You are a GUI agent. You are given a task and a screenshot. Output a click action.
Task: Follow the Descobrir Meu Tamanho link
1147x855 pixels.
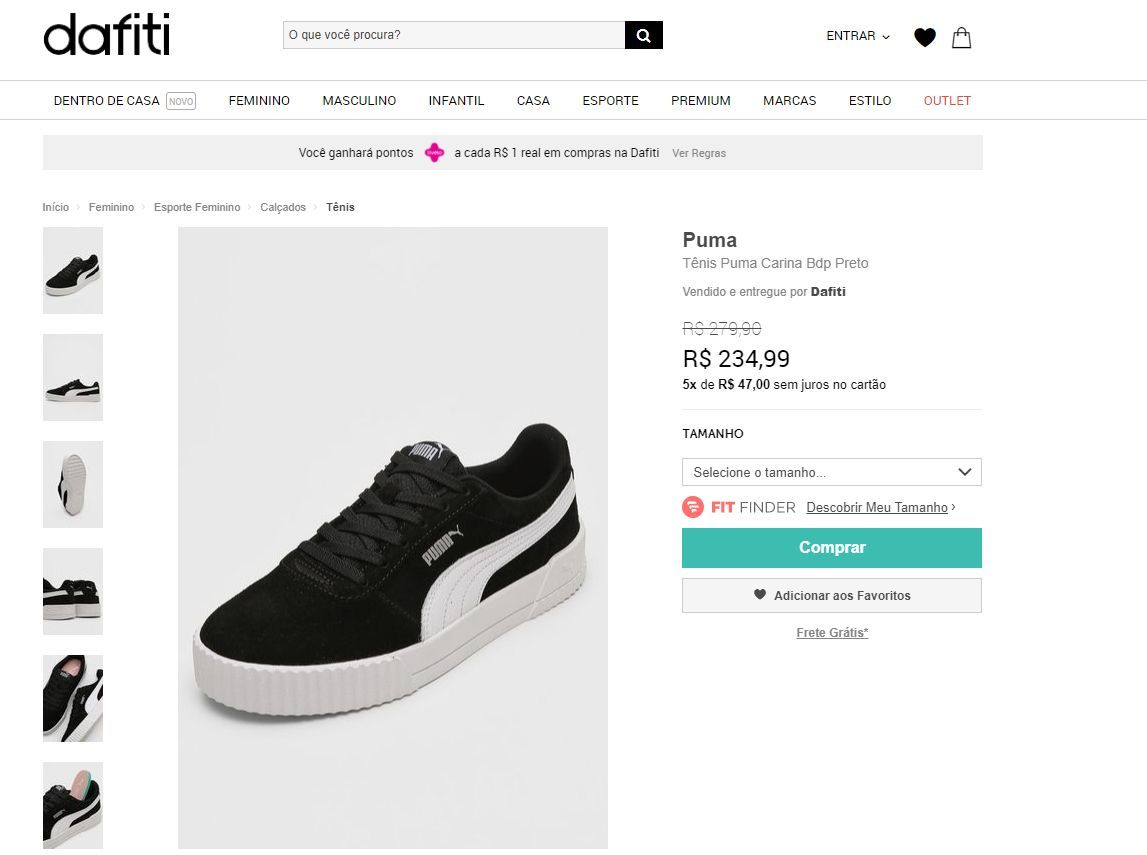[x=876, y=508]
